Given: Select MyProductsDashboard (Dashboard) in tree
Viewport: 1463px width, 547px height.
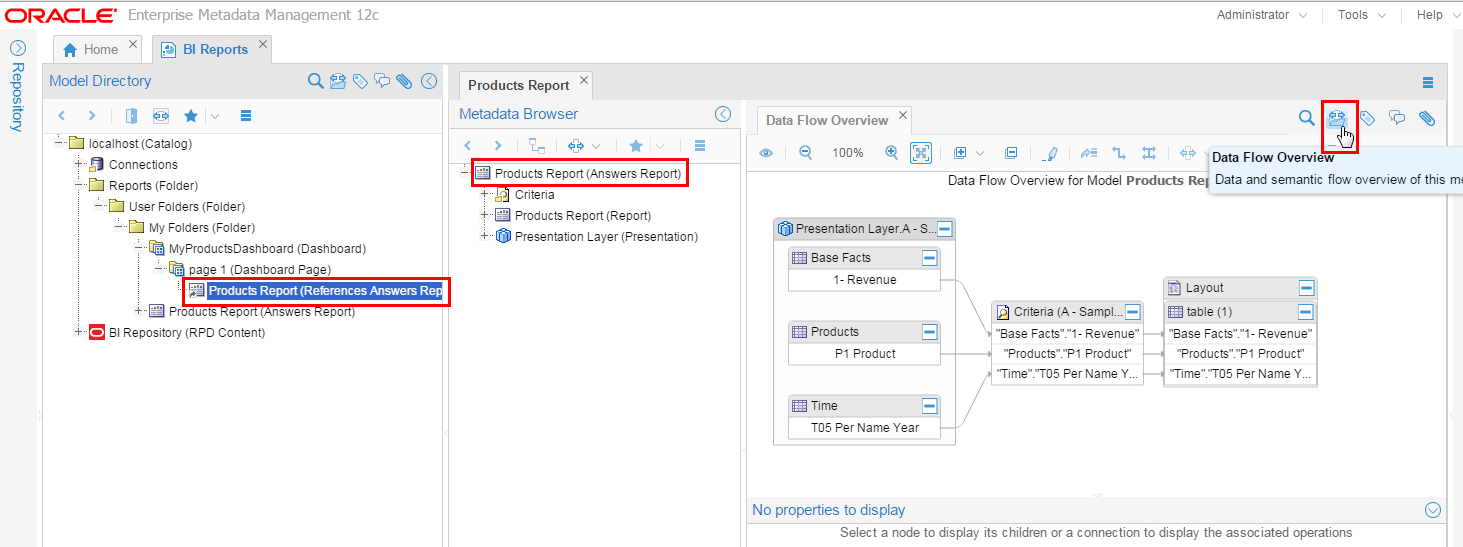Looking at the screenshot, I should click(267, 248).
